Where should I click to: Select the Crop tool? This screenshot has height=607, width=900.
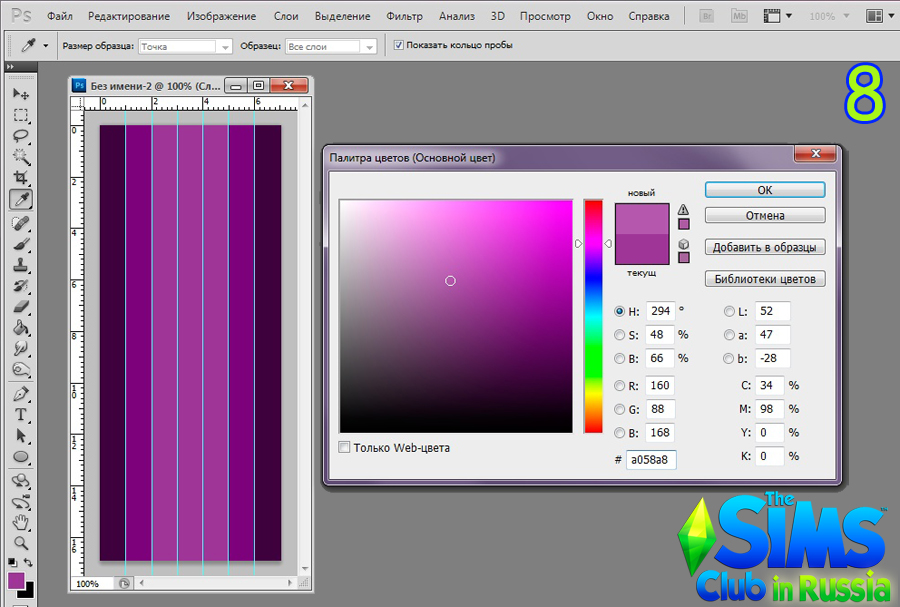[x=21, y=177]
